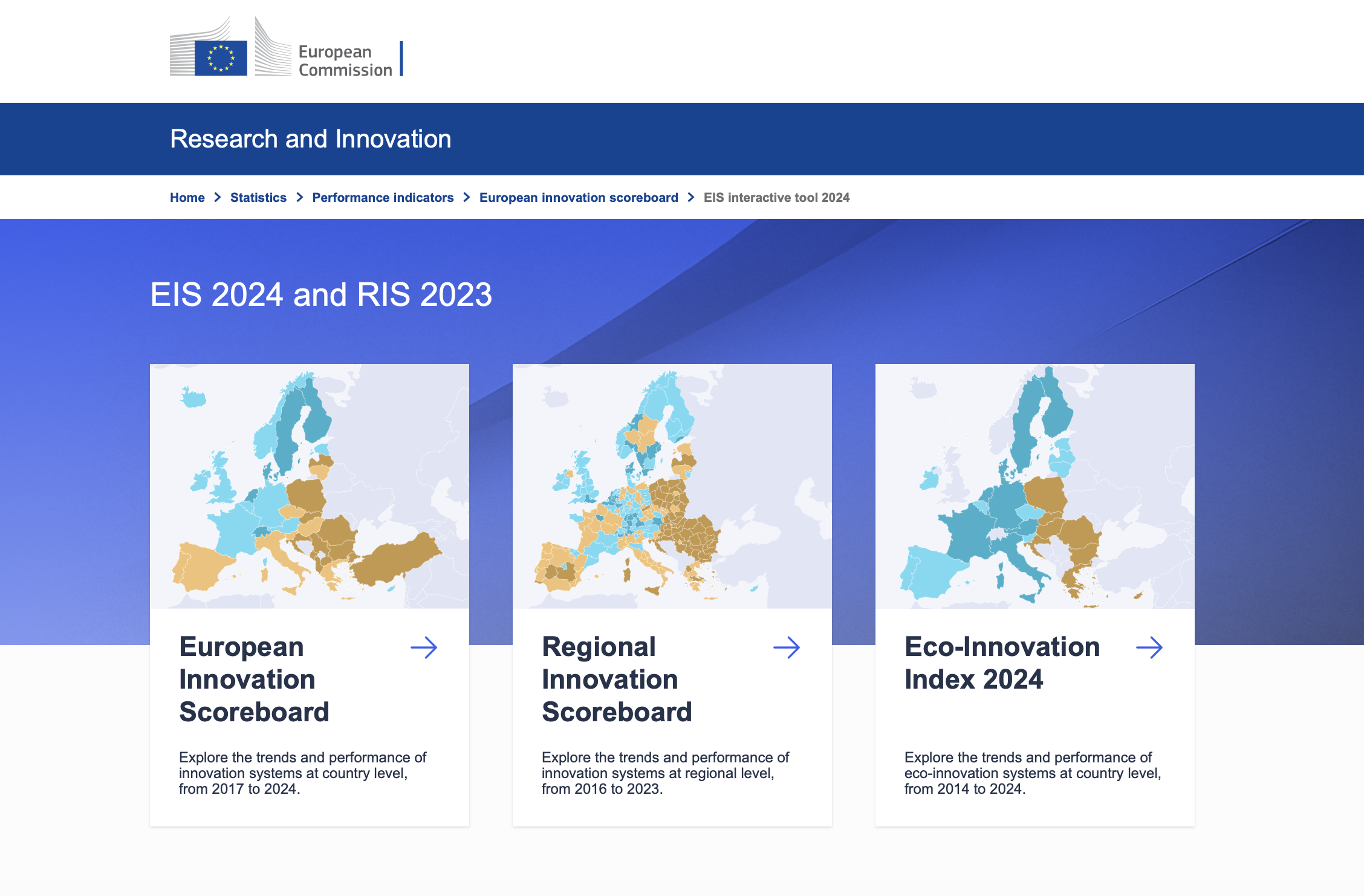Click the Eco-Innovation Index 2024 heading
This screenshot has width=1364, height=896.
click(x=1002, y=663)
